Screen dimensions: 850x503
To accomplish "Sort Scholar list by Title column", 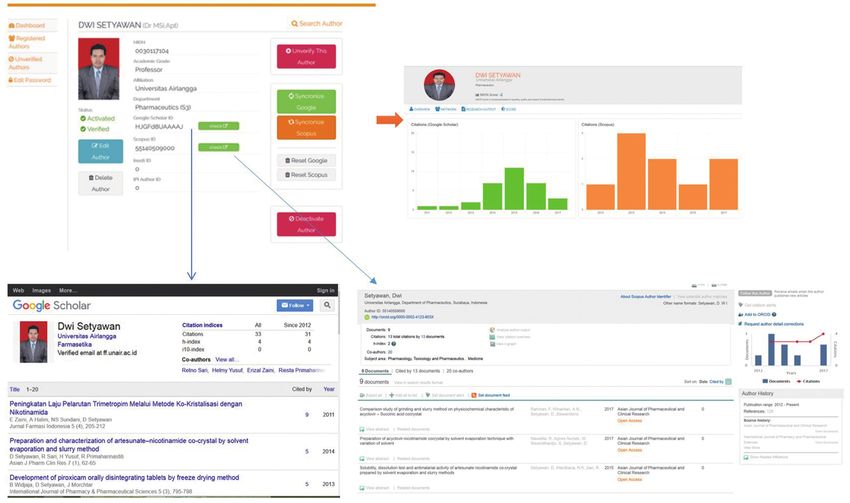I will point(15,389).
